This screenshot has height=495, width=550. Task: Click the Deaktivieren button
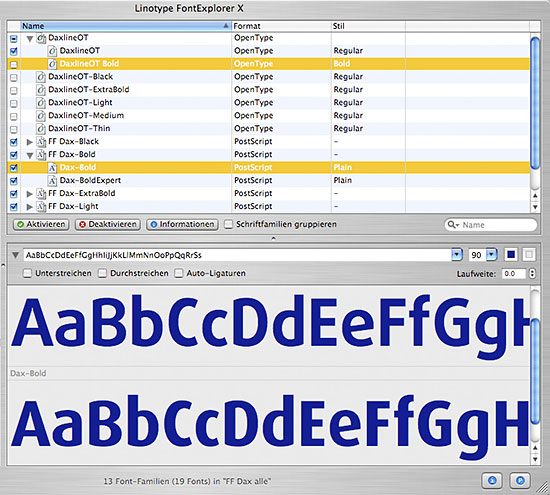click(x=108, y=225)
